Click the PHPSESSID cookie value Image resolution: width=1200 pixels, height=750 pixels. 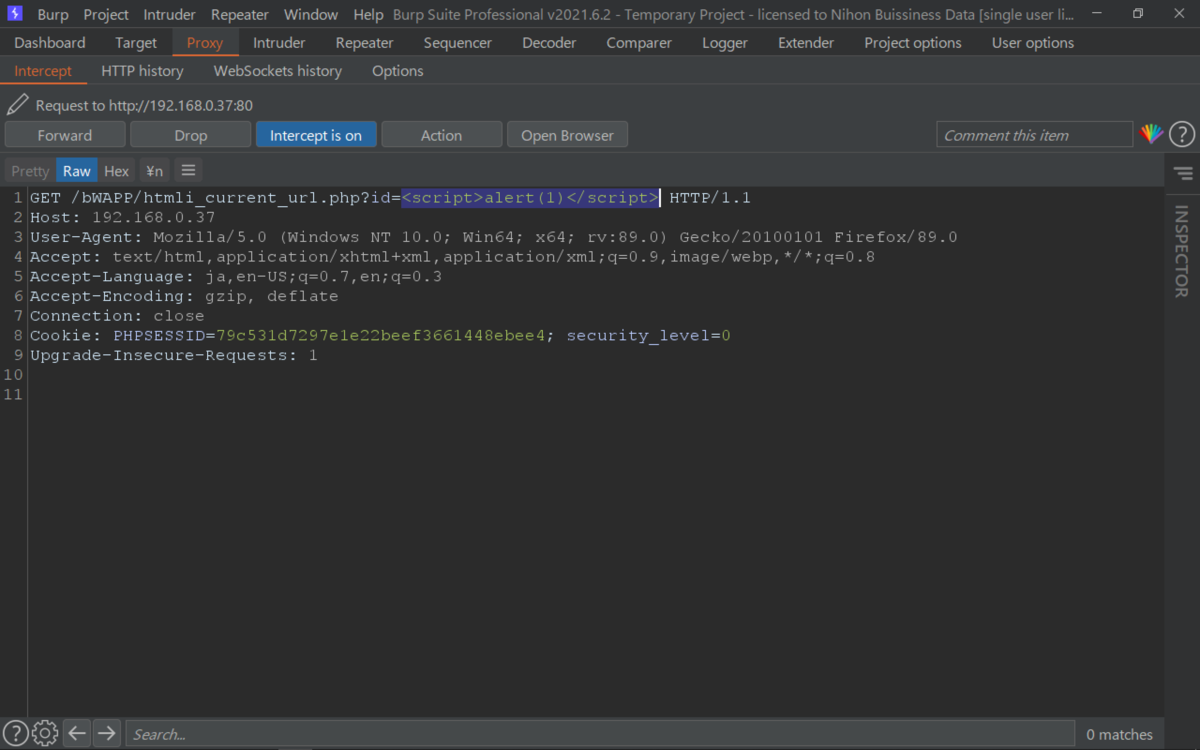(381, 336)
